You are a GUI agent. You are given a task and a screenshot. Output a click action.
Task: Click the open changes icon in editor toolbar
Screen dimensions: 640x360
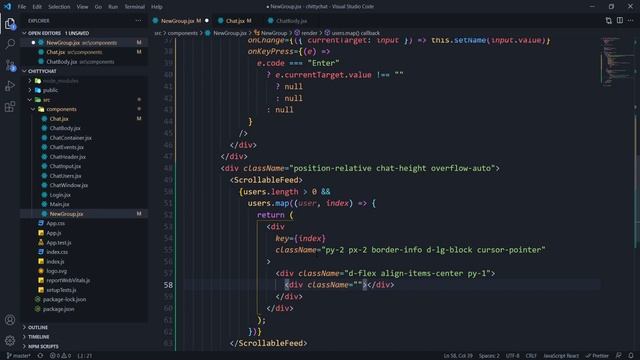tap(609, 20)
